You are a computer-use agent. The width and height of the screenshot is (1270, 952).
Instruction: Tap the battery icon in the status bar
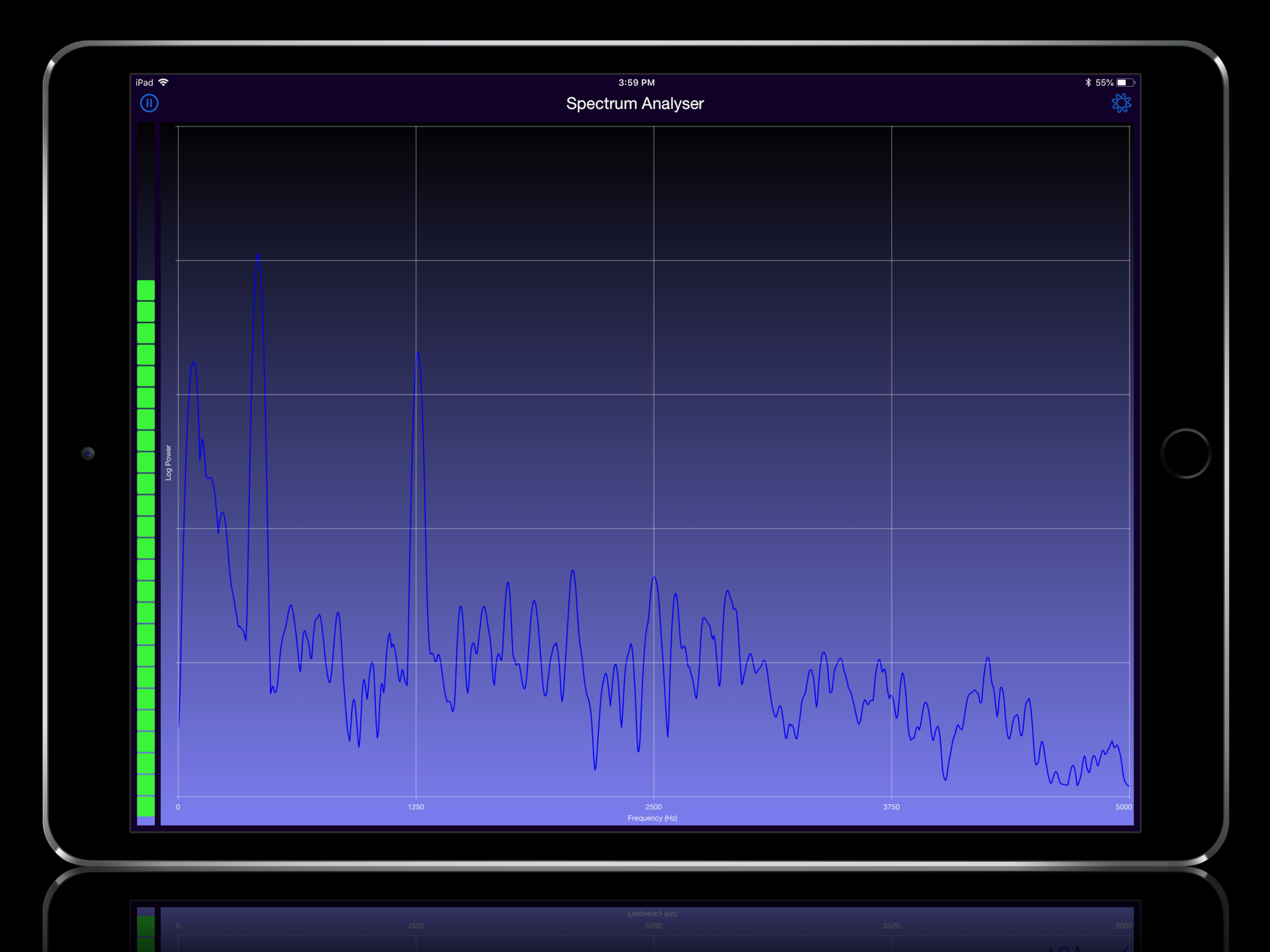(1125, 82)
